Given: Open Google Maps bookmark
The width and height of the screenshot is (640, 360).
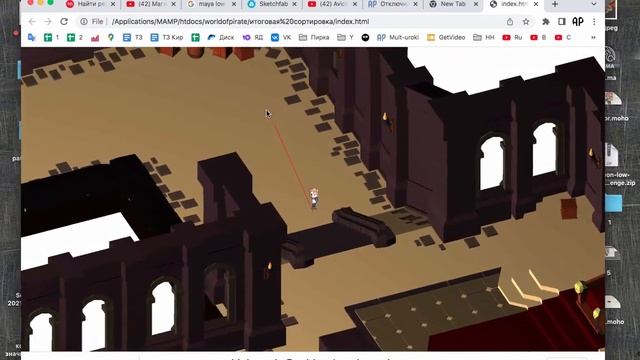Looking at the screenshot, I should coord(111,38).
